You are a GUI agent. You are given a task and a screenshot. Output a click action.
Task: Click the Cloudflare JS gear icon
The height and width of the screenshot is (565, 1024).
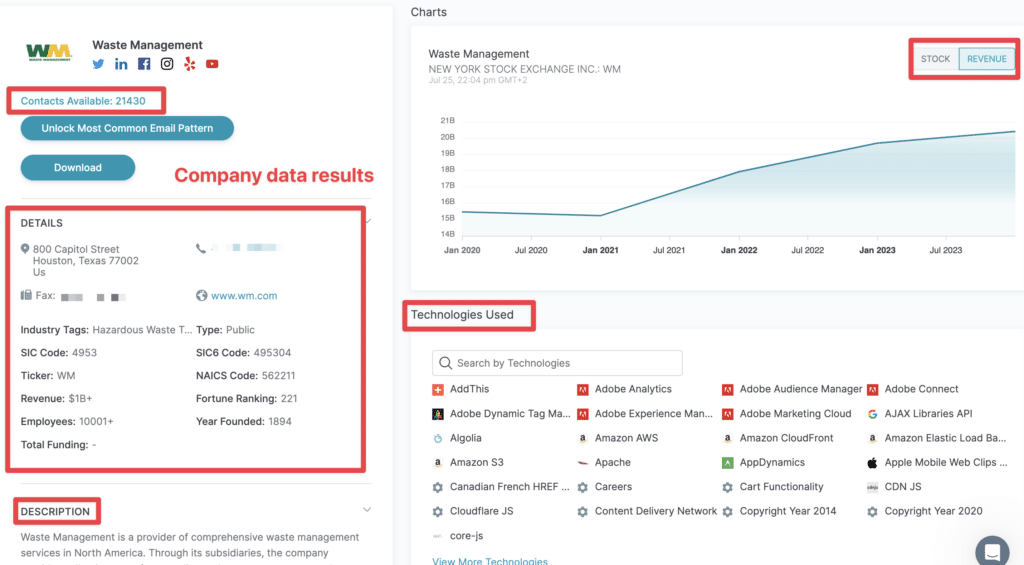click(438, 511)
